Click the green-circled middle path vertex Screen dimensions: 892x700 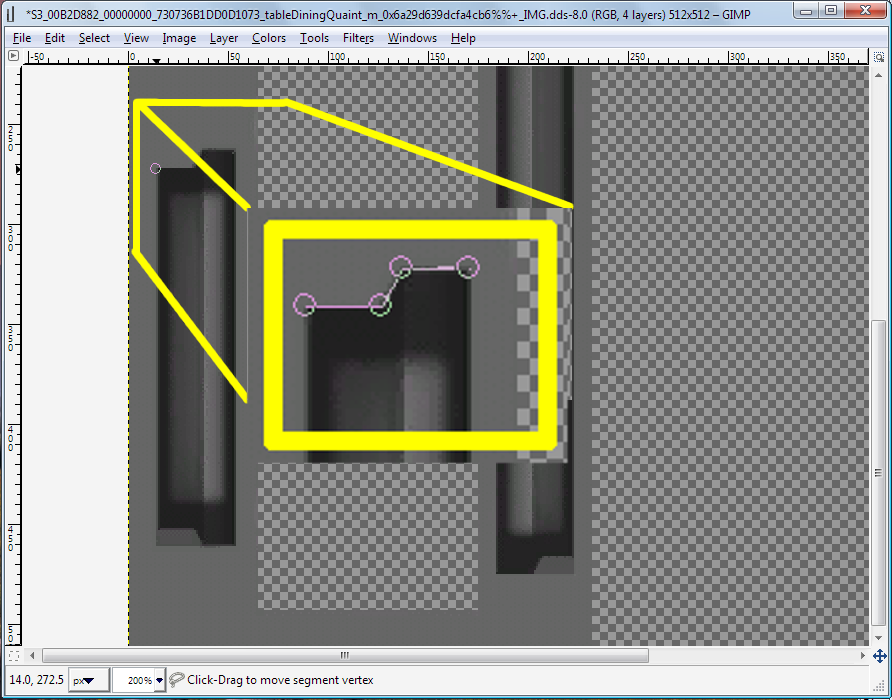379,305
